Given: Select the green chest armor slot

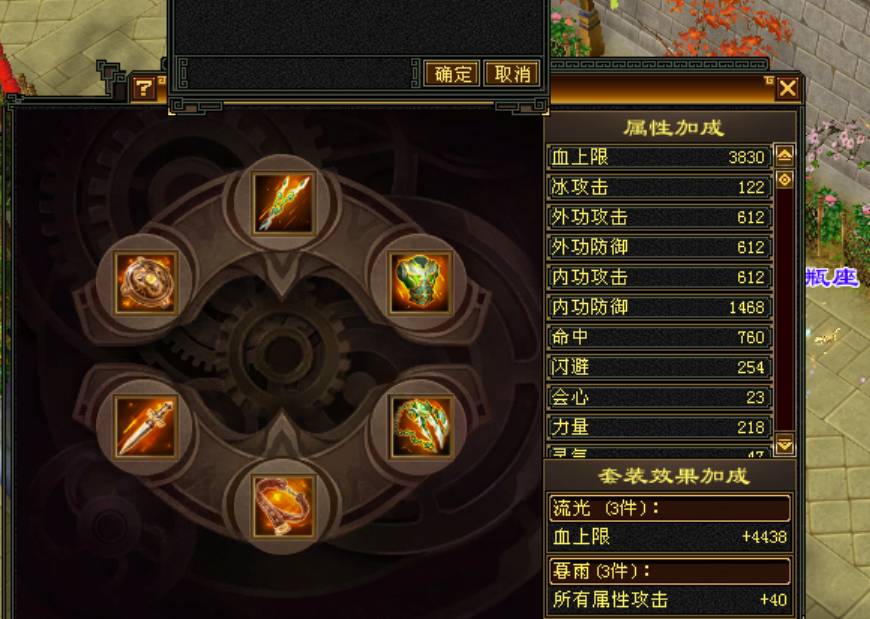Looking at the screenshot, I should point(421,283).
